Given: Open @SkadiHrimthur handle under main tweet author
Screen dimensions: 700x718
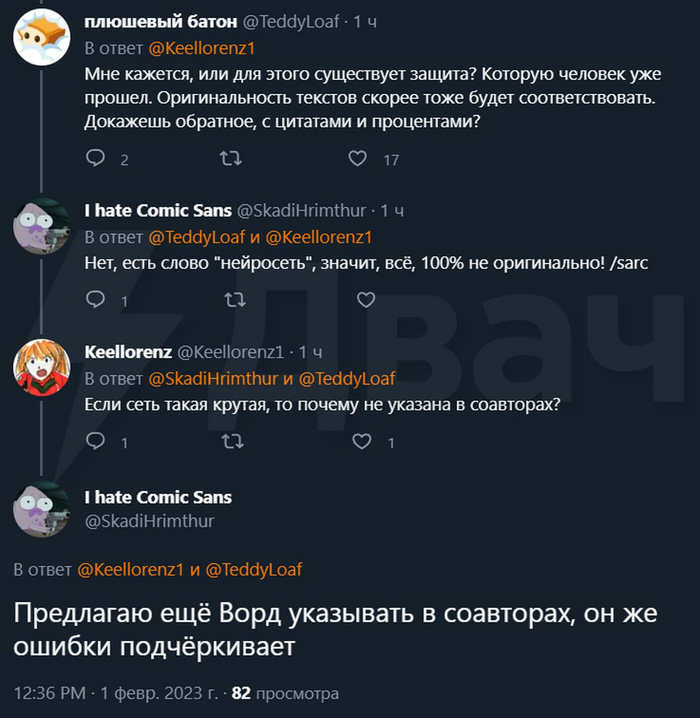Looking at the screenshot, I should tap(149, 521).
